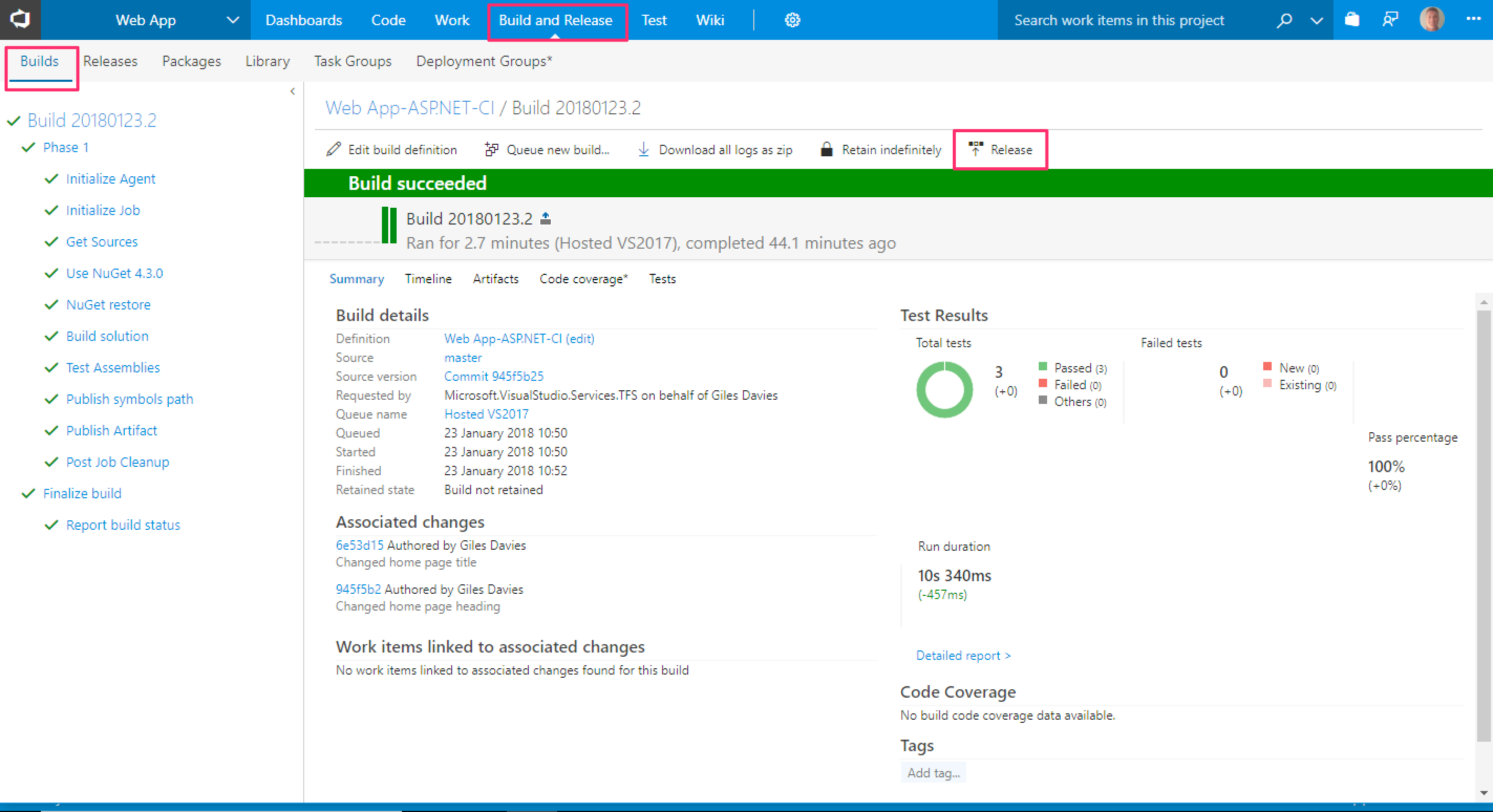Open the Web App project dropdown

point(232,20)
